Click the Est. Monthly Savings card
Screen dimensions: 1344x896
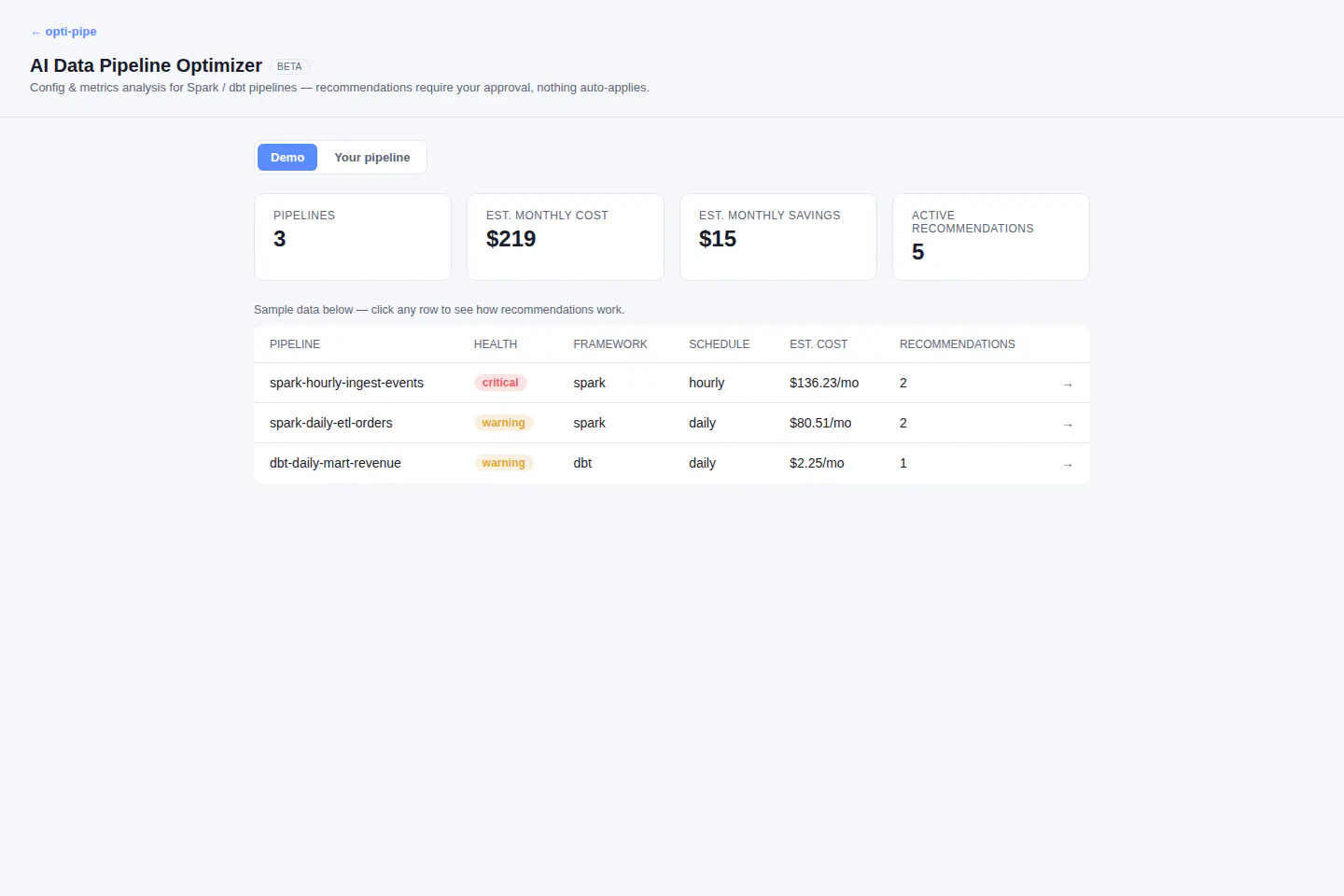(x=778, y=237)
